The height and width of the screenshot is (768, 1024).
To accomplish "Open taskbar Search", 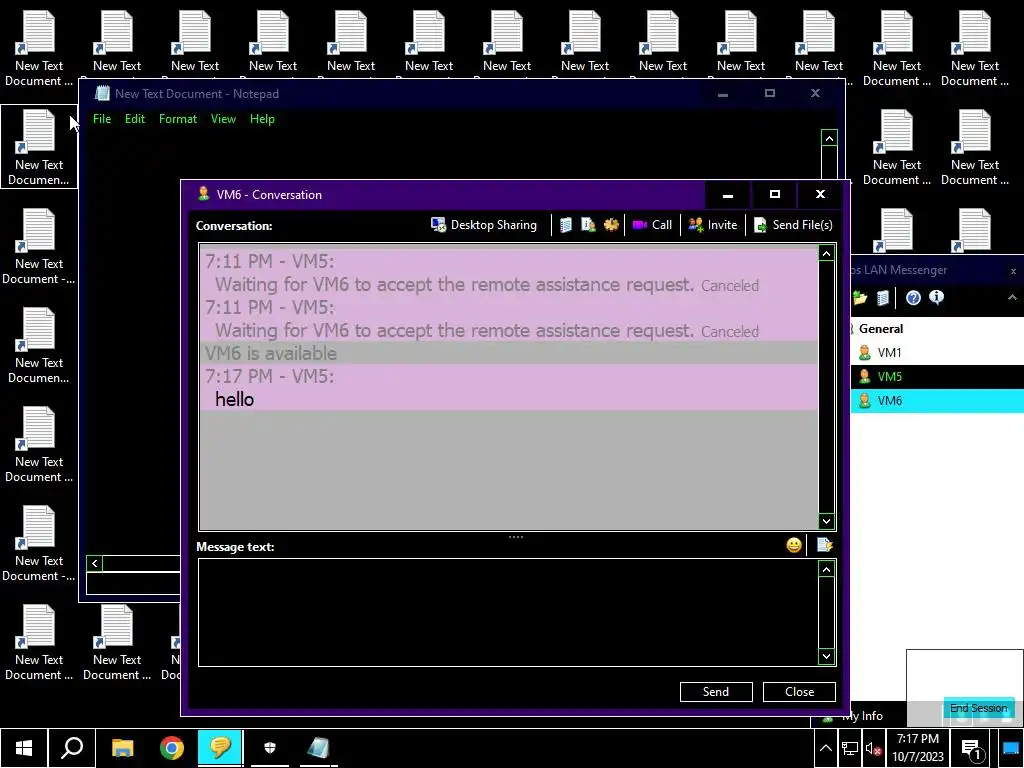I will [x=72, y=748].
